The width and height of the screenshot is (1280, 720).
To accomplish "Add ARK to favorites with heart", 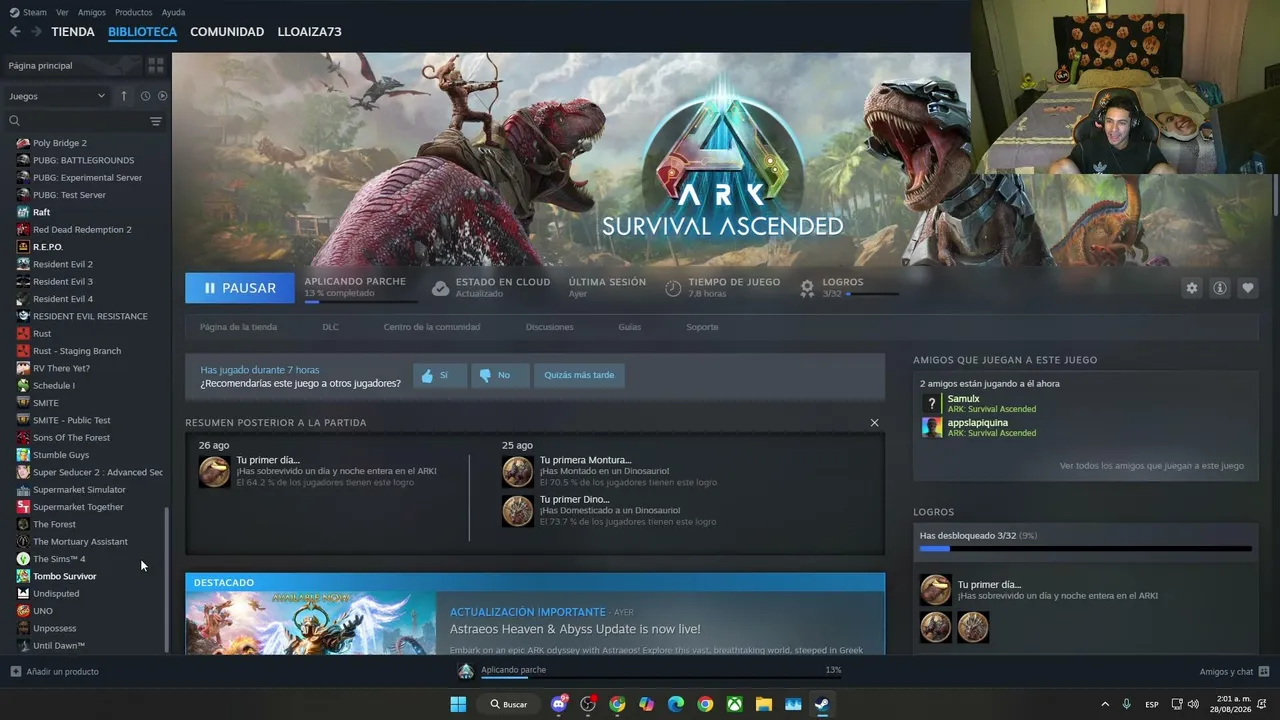I will pos(1248,288).
